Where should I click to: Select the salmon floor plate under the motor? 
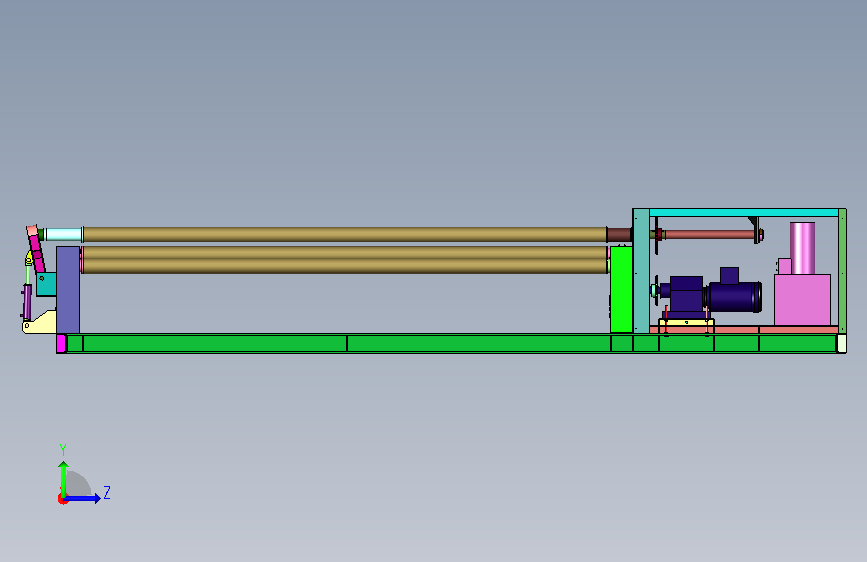744,330
